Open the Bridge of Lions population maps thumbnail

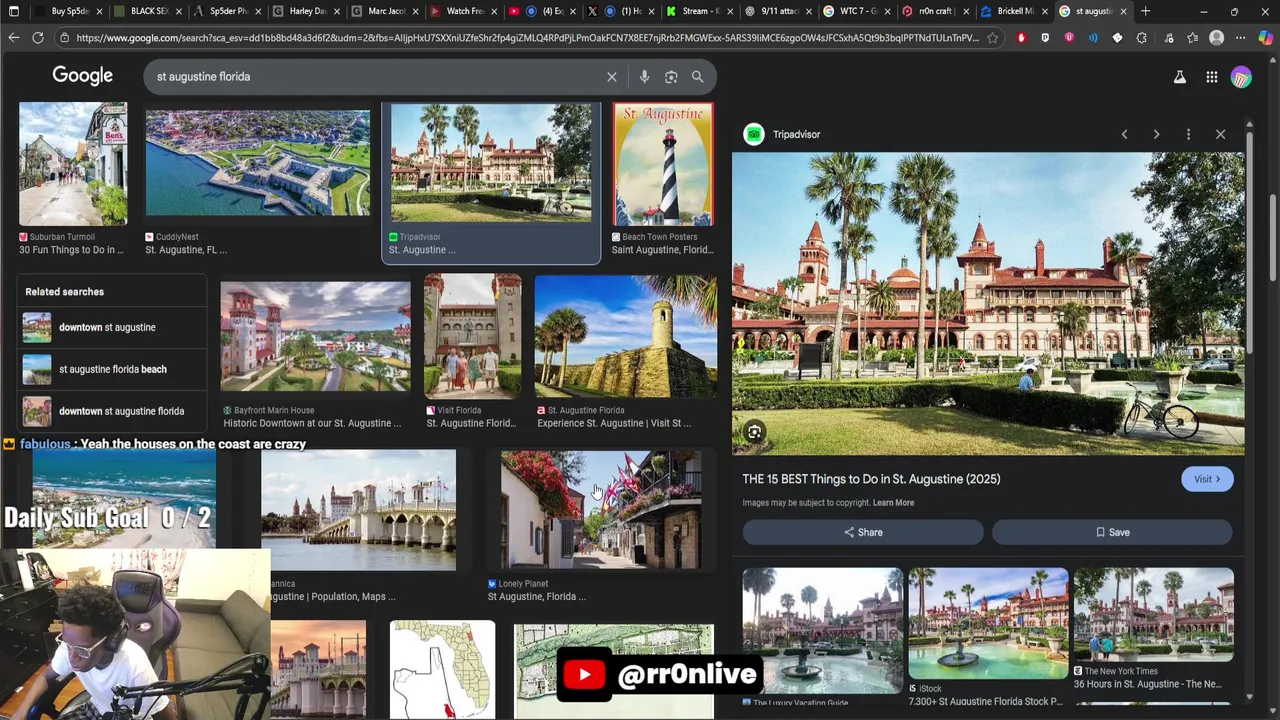[358, 510]
